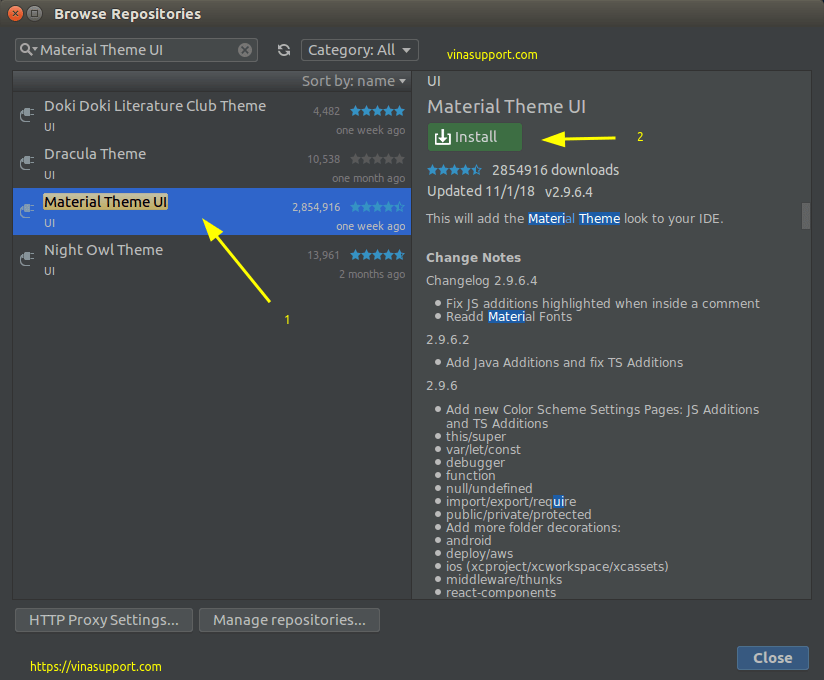
Task: Click the Doki Doki Literature Club plugin icon
Action: point(26,114)
